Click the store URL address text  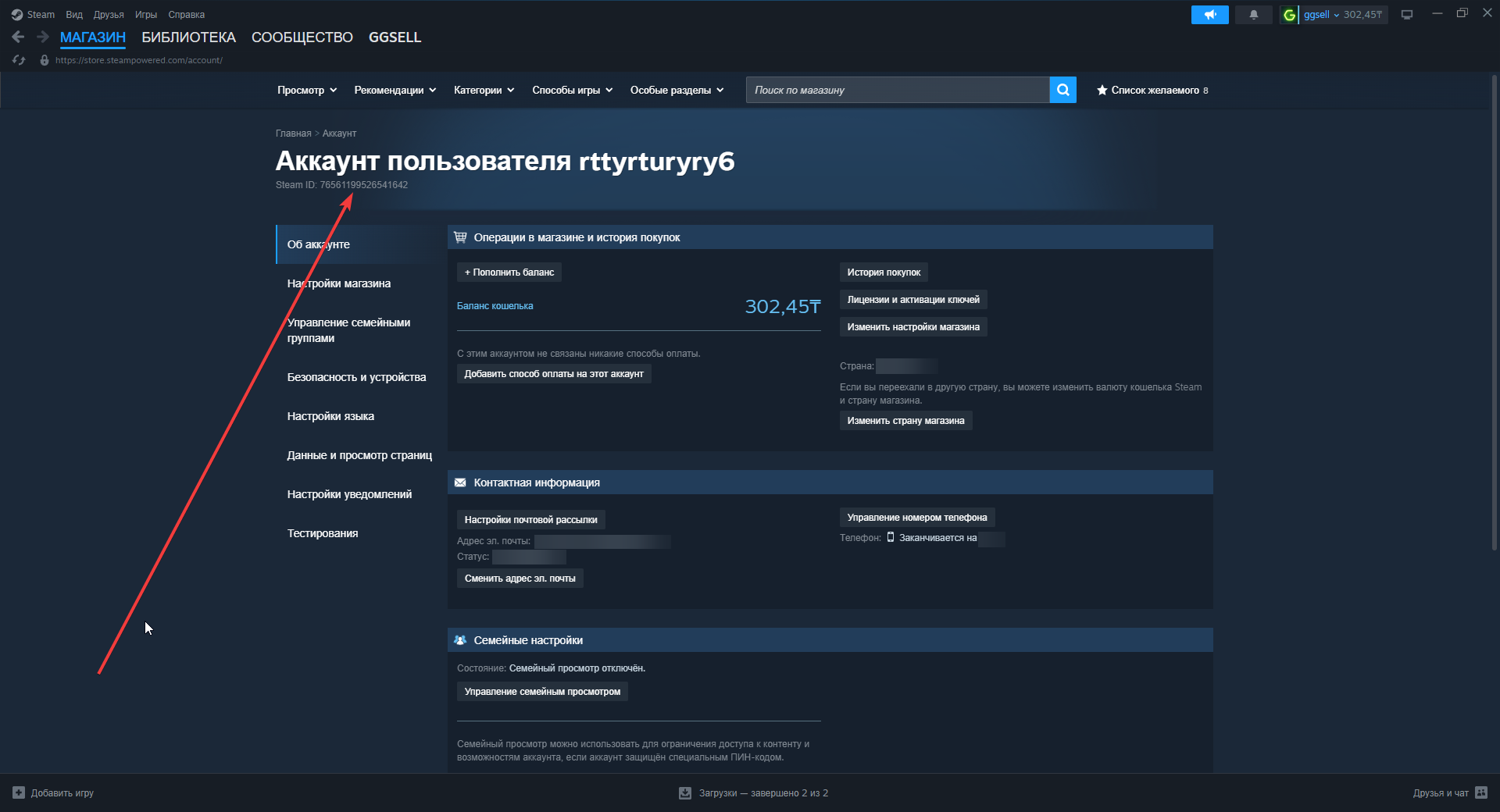pos(139,60)
